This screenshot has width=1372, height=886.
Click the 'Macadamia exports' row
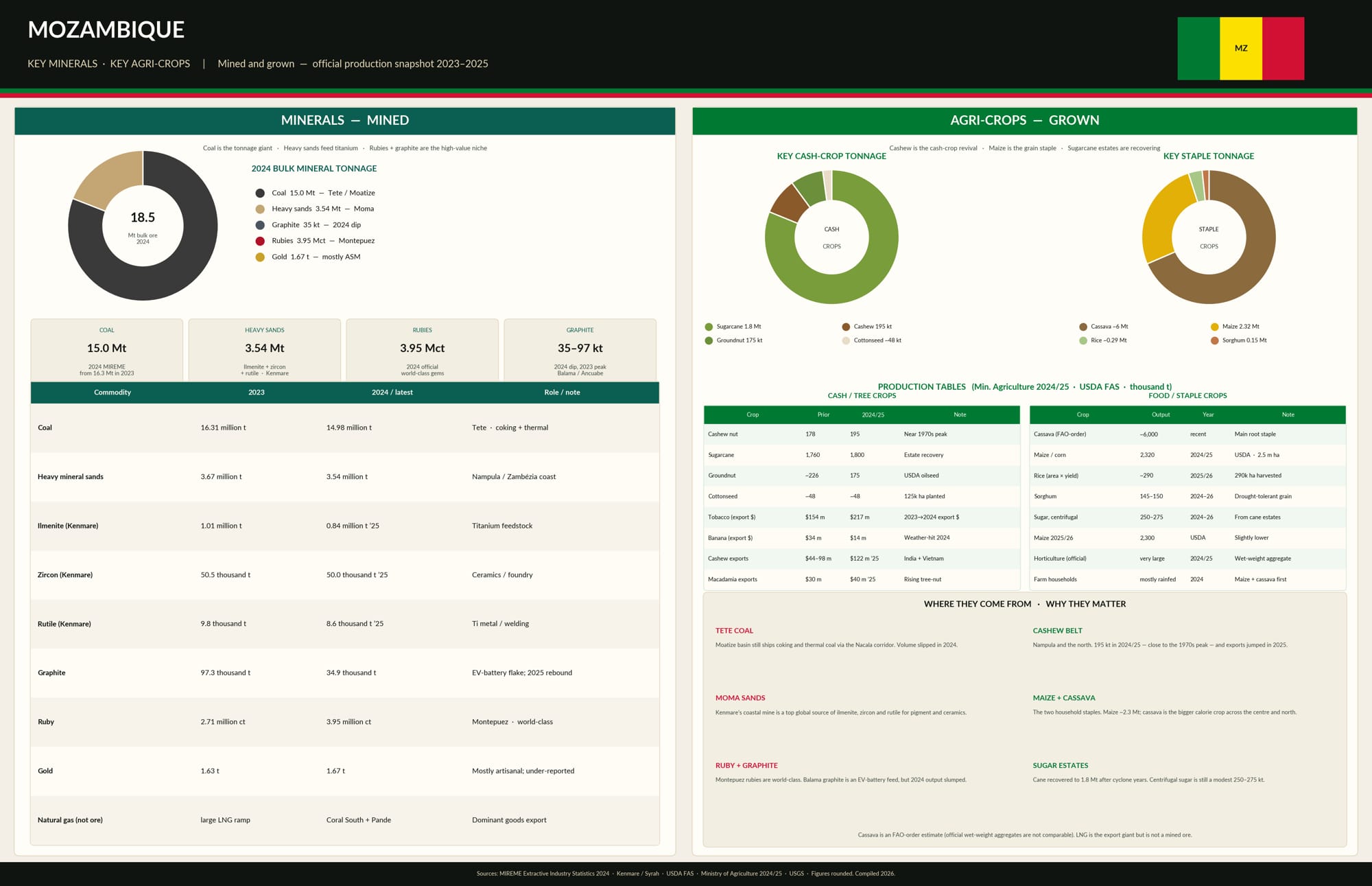tap(862, 580)
